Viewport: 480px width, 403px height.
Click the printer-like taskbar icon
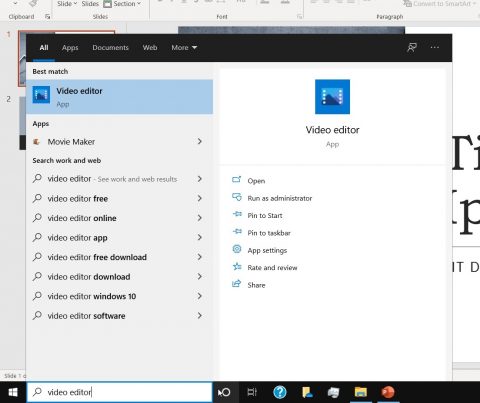(333, 392)
